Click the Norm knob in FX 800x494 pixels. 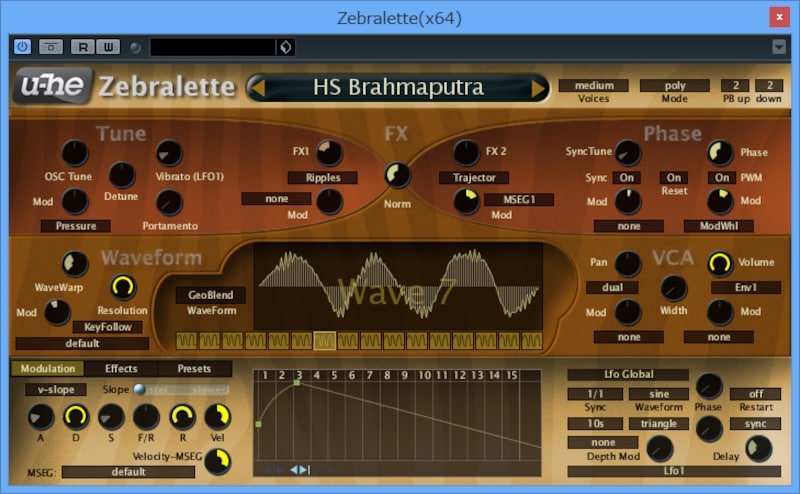tap(398, 175)
